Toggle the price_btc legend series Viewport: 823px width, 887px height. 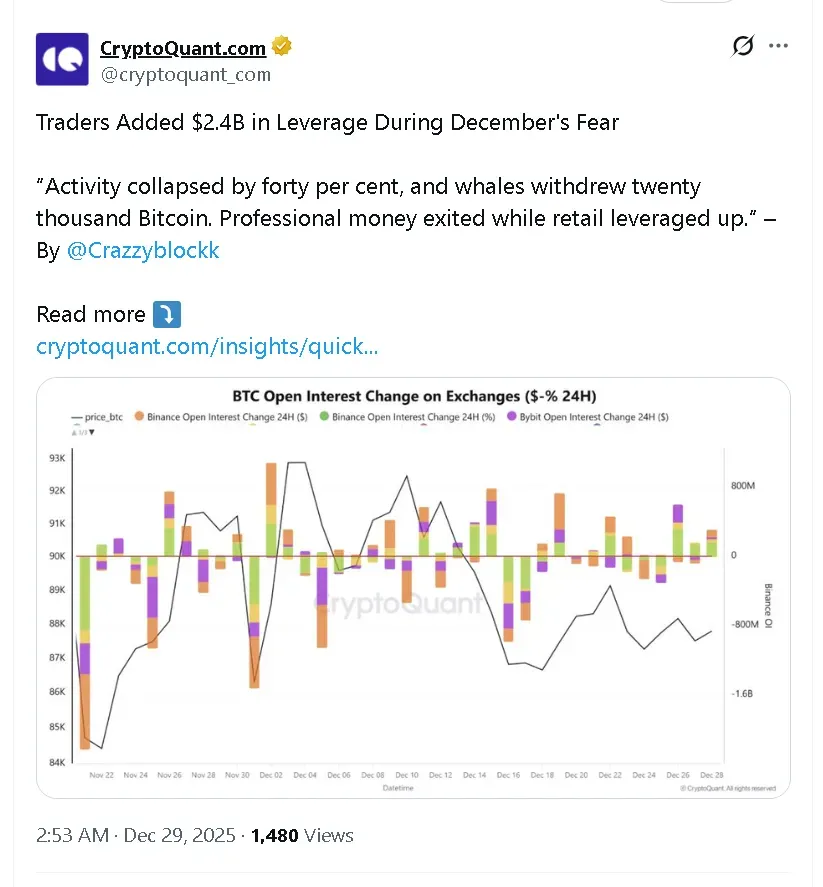(x=98, y=417)
